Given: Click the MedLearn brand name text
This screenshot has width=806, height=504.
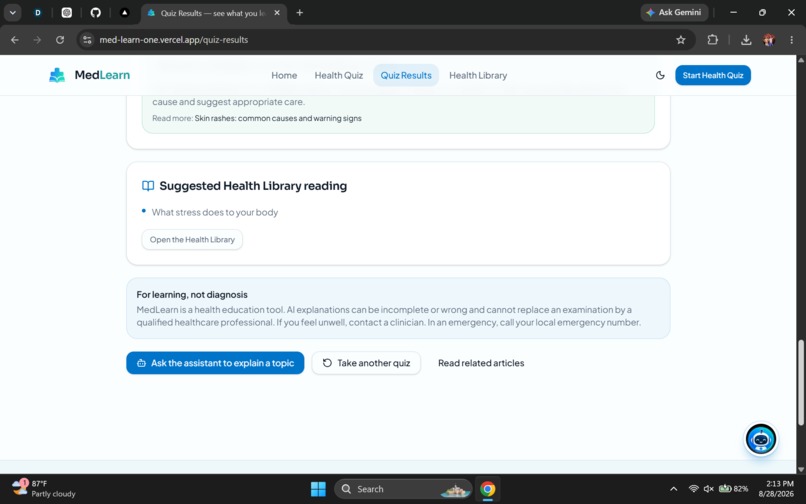Looking at the screenshot, I should (102, 75).
